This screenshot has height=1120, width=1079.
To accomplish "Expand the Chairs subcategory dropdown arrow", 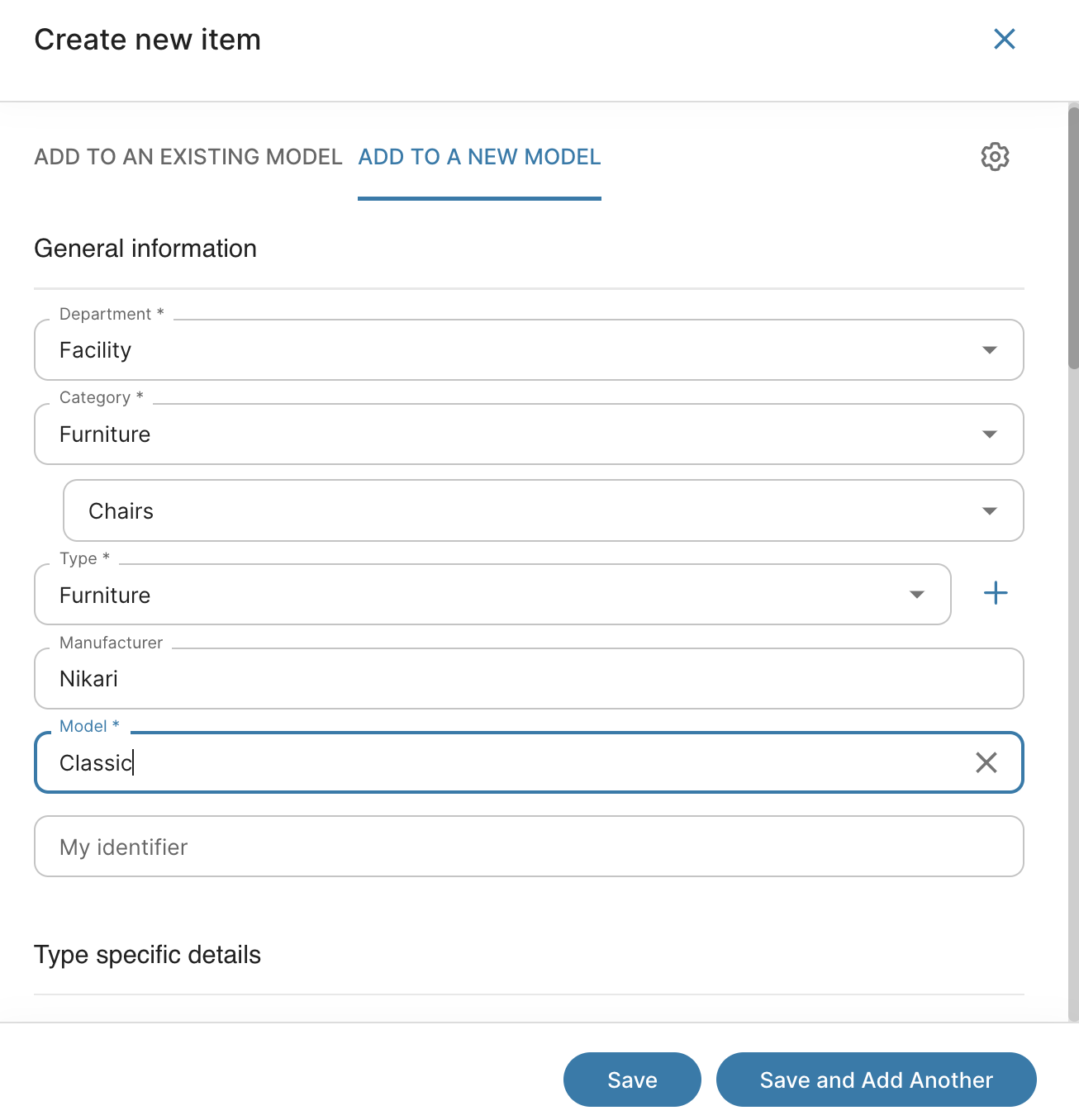I will pos(989,511).
